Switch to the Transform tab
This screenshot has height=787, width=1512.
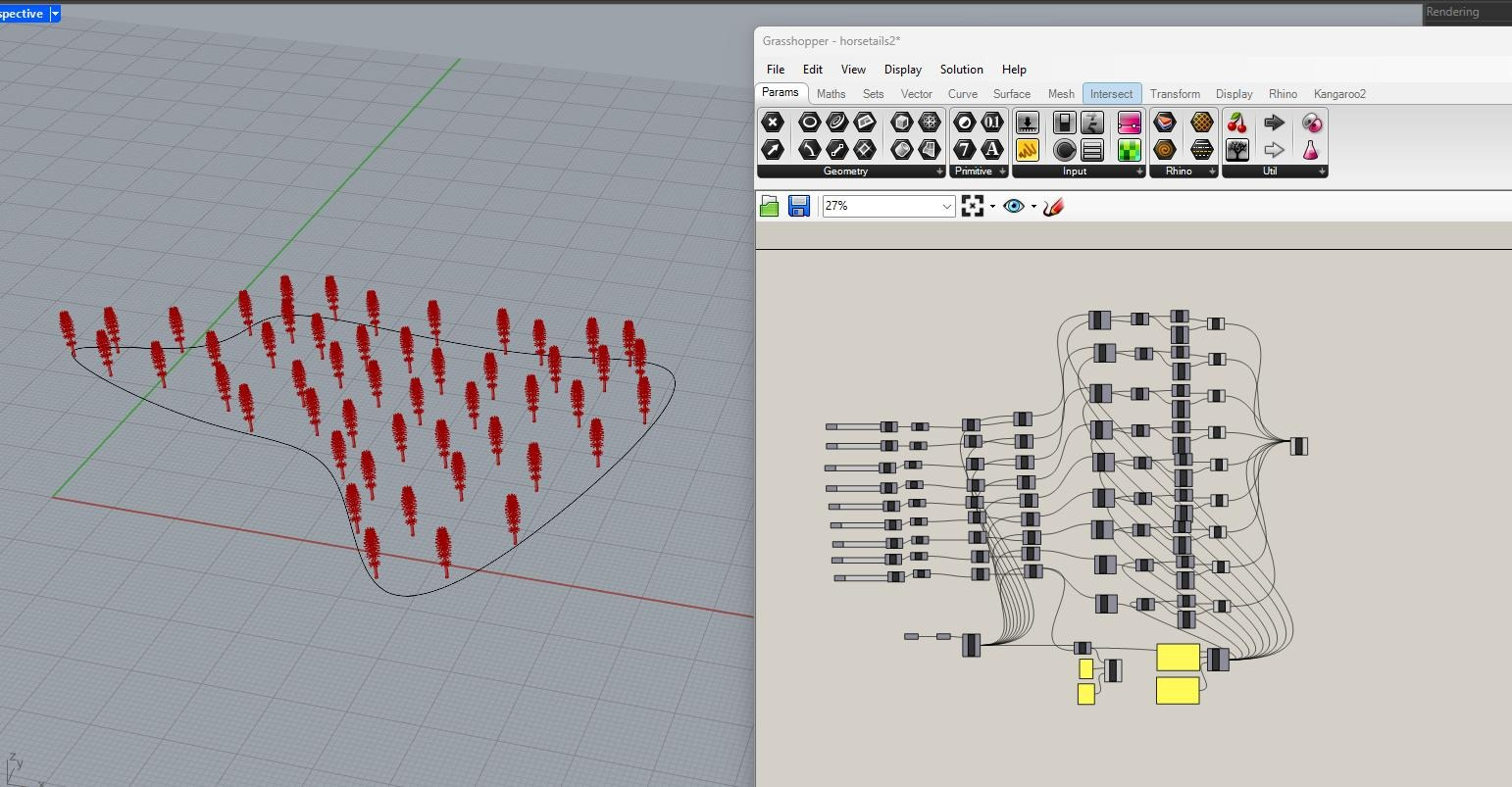point(1175,94)
